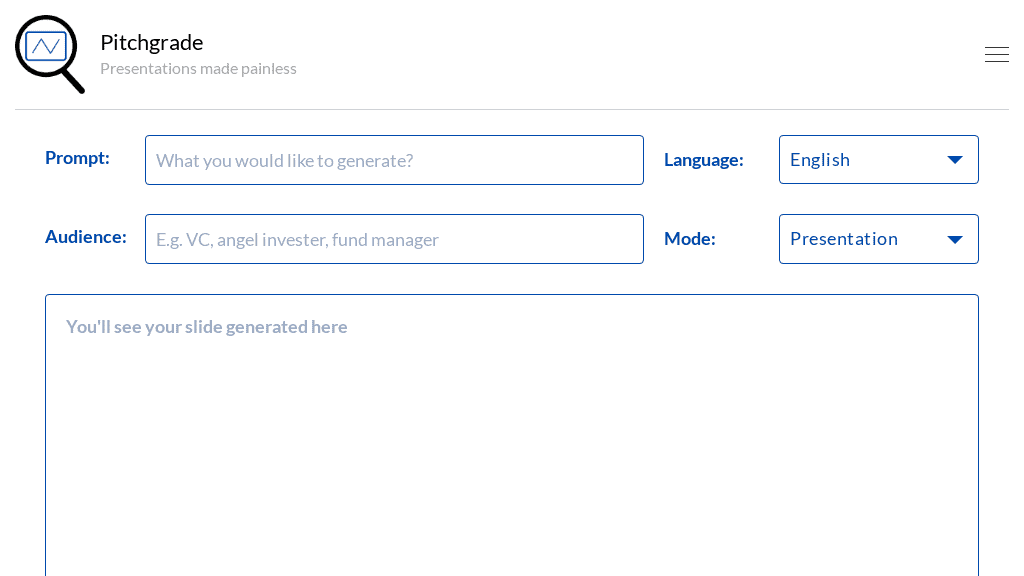Expand the Language dropdown arrow
Image resolution: width=1024 pixels, height=576 pixels.
(955, 160)
